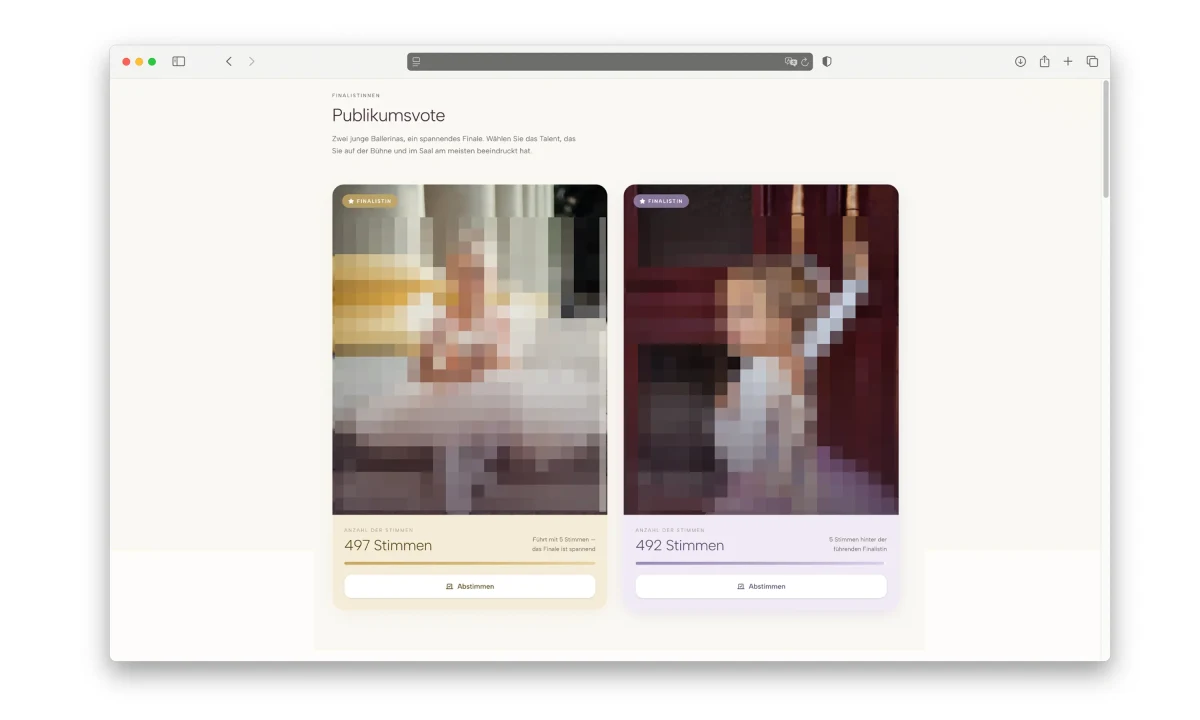Viewport: 1200px width, 720px height.
Task: Show downloads with the download icon
Action: pyautogui.click(x=1020, y=61)
